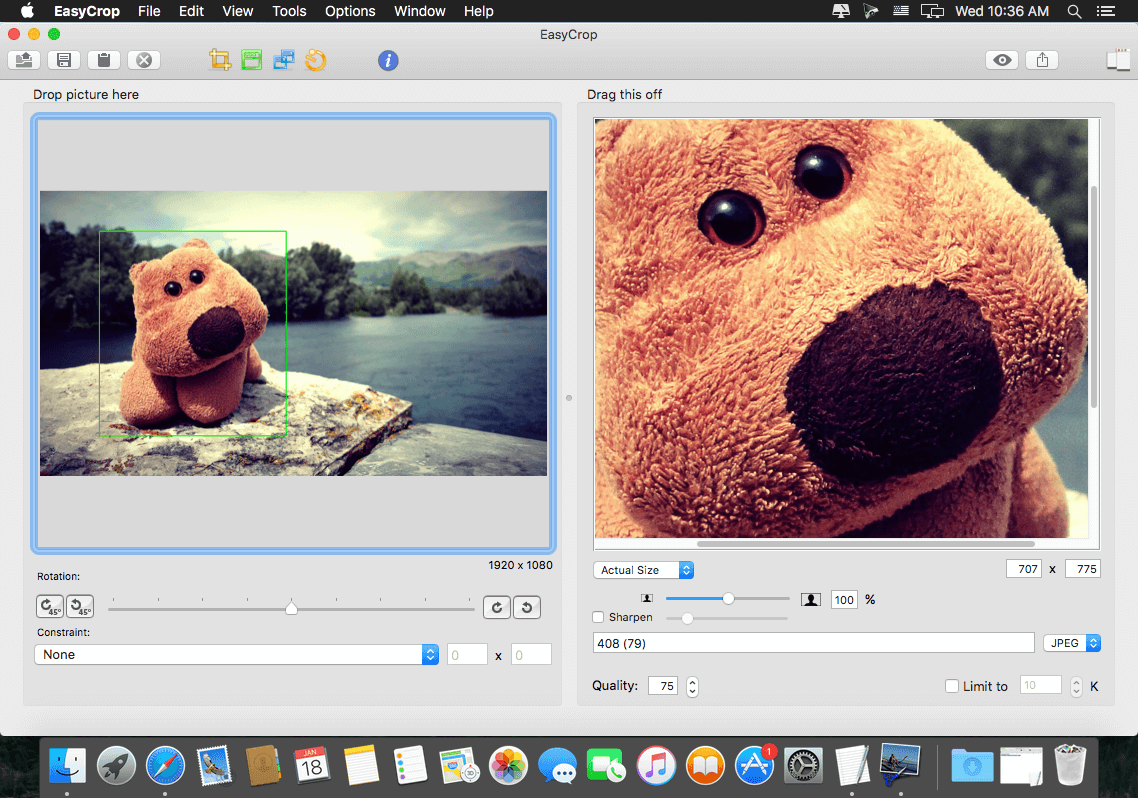This screenshot has height=798, width=1138.
Task: Click the Quality value field 75
Action: pyautogui.click(x=663, y=686)
